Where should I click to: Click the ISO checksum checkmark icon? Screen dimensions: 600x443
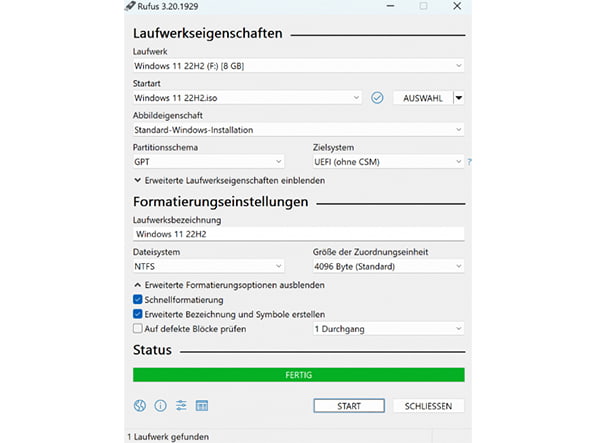377,98
